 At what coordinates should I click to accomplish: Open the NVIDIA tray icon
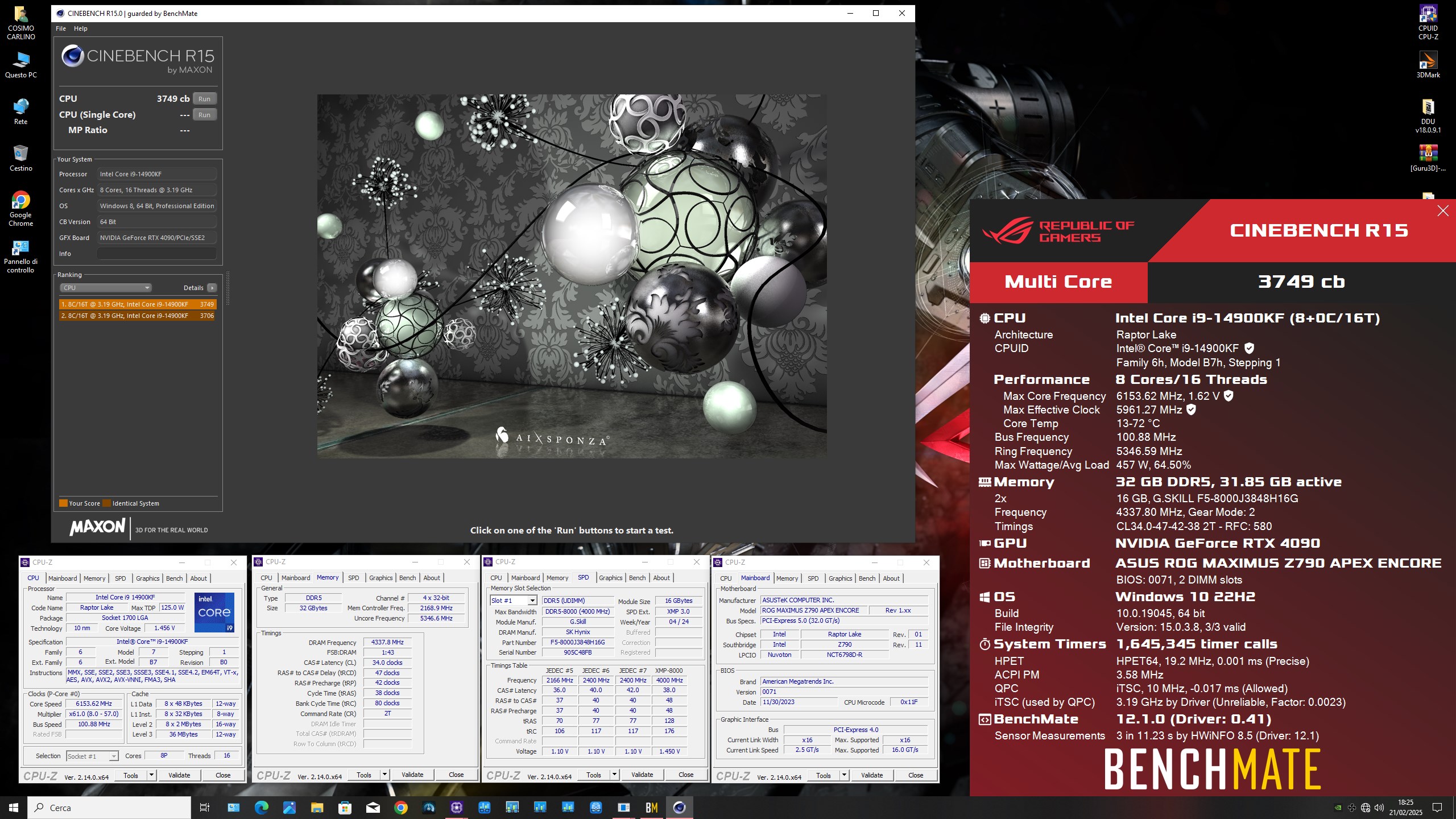coord(1338,808)
